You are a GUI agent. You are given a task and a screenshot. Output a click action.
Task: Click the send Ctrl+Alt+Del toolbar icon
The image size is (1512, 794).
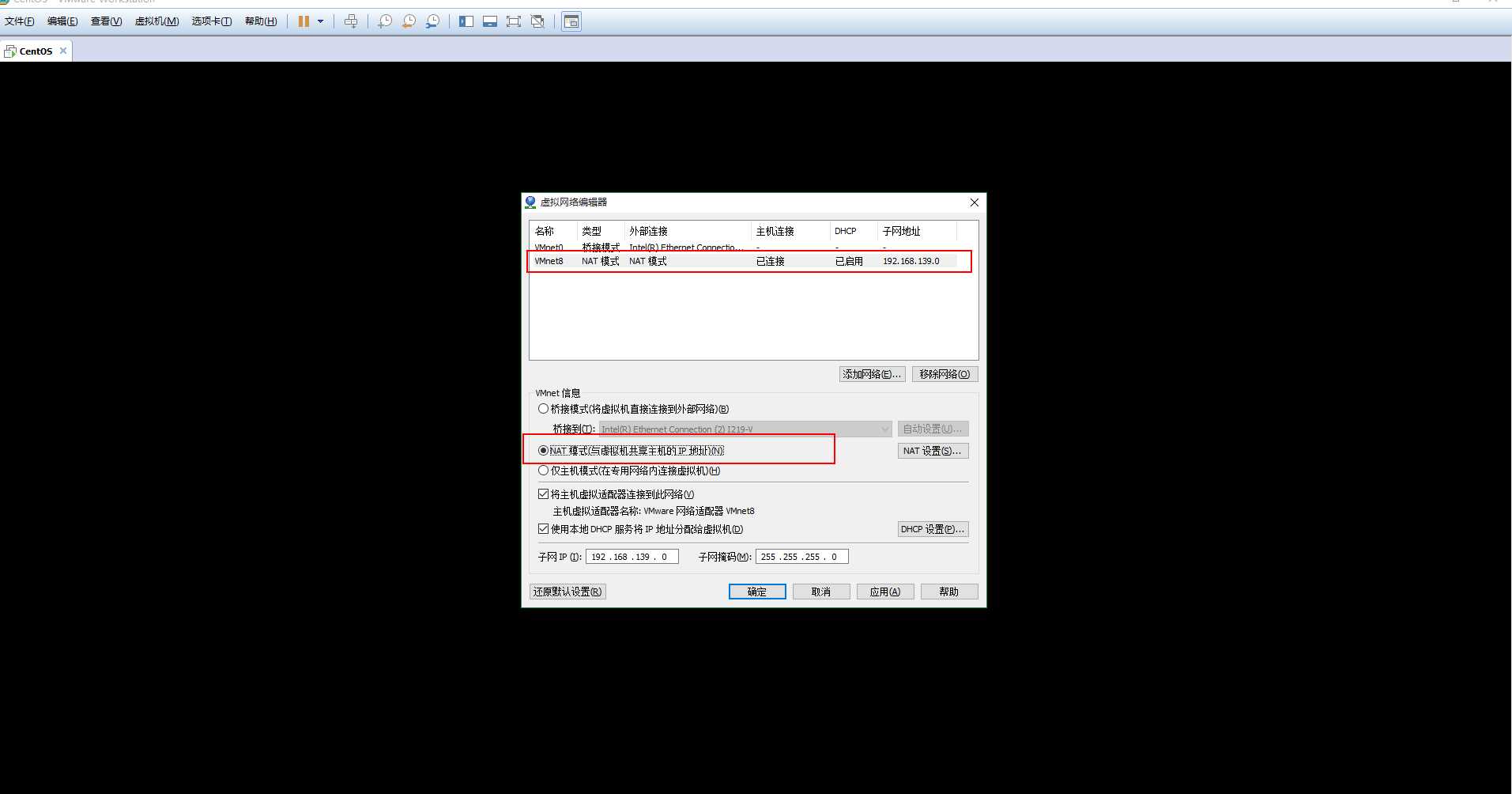pyautogui.click(x=351, y=21)
